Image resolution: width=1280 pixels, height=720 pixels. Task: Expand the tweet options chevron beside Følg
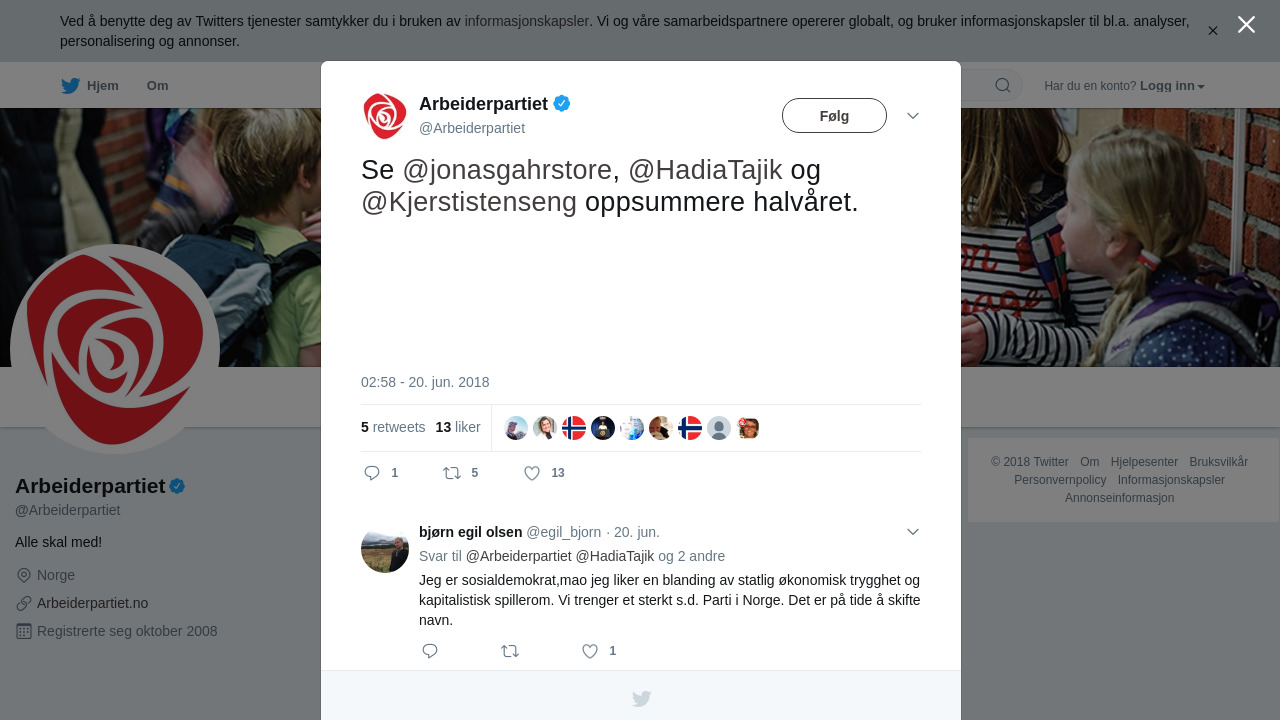coord(913,116)
